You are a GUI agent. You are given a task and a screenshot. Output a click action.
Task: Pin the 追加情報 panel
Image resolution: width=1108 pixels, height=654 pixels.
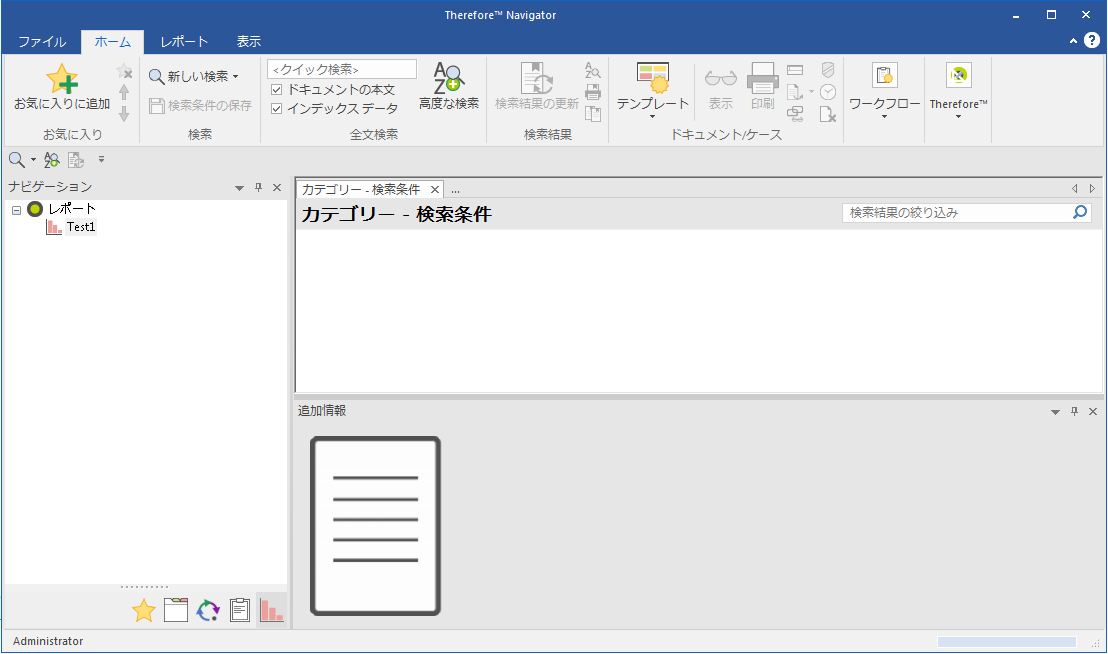[1075, 411]
